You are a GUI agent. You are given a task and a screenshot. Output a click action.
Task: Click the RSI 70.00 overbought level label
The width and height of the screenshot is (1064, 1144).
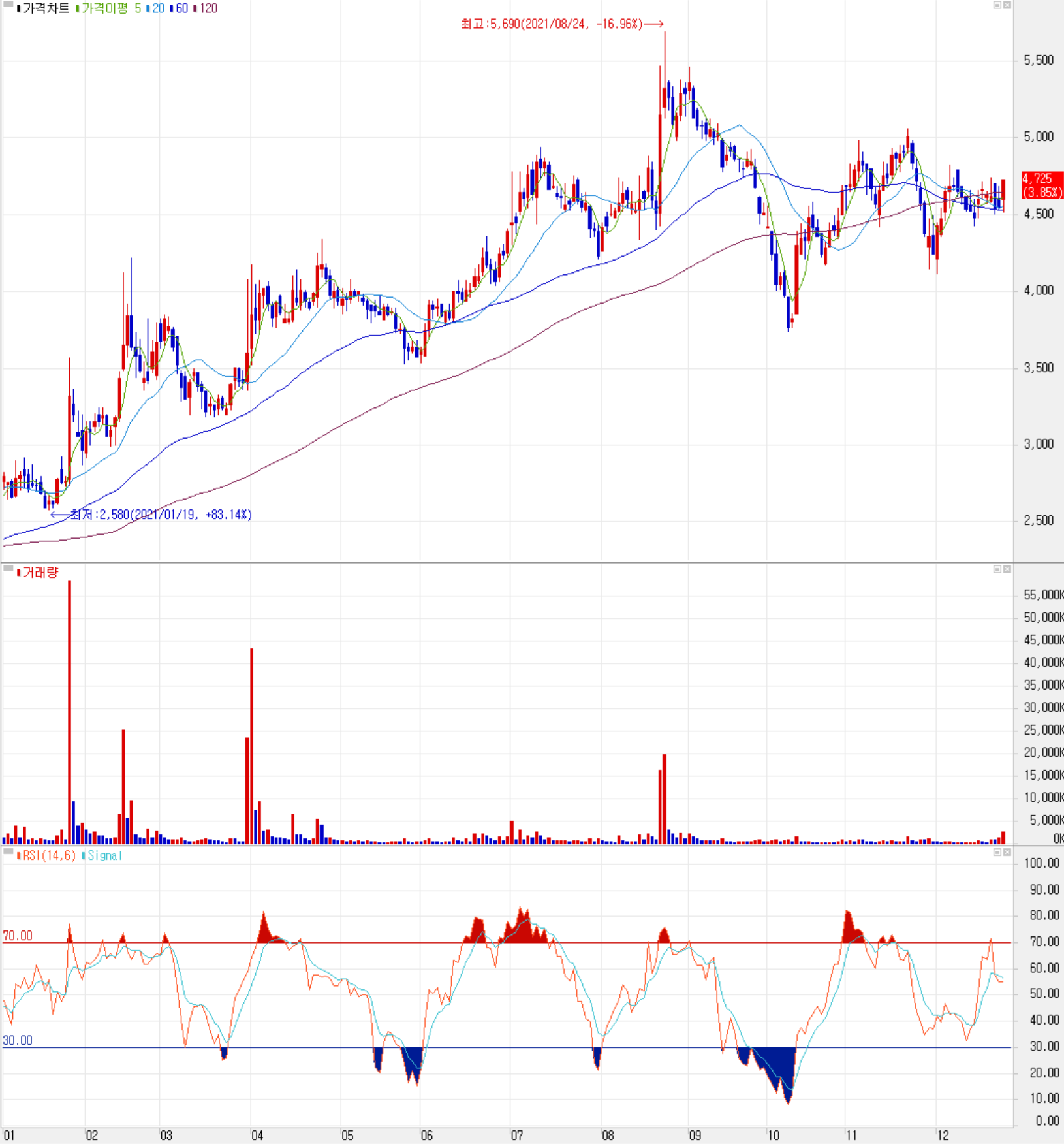[x=18, y=936]
